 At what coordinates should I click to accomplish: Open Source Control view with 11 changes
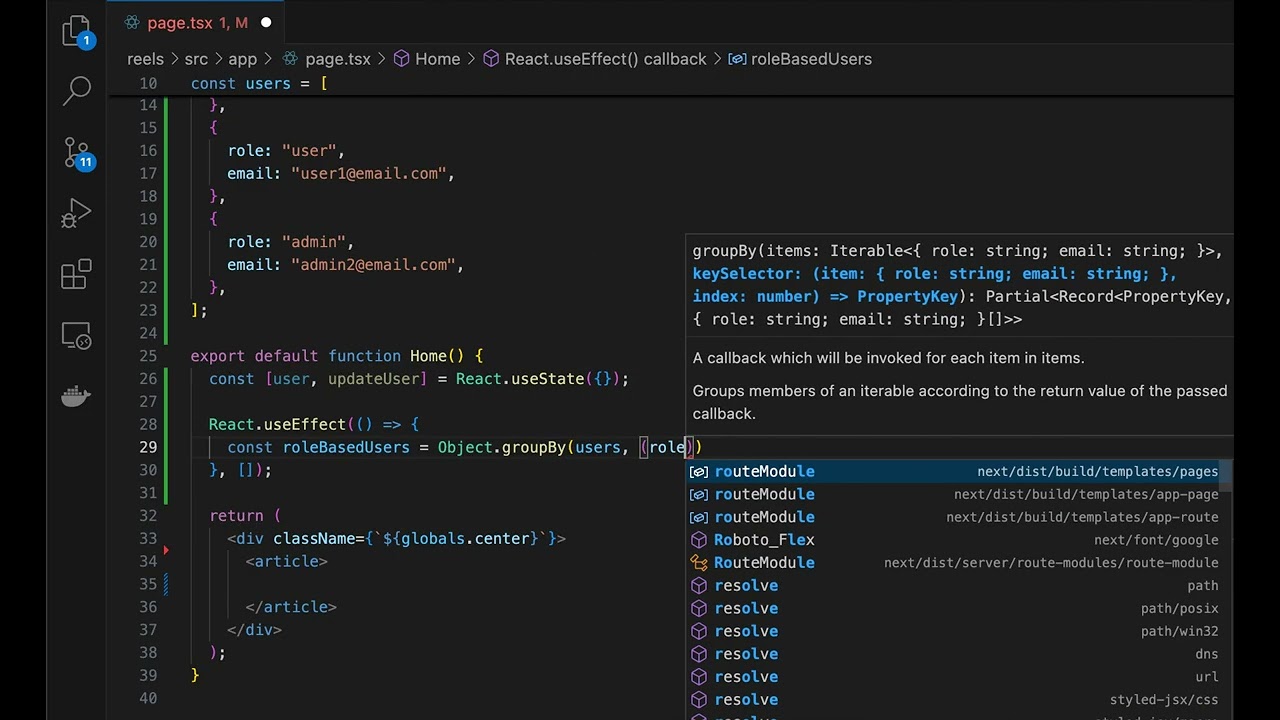(x=77, y=153)
